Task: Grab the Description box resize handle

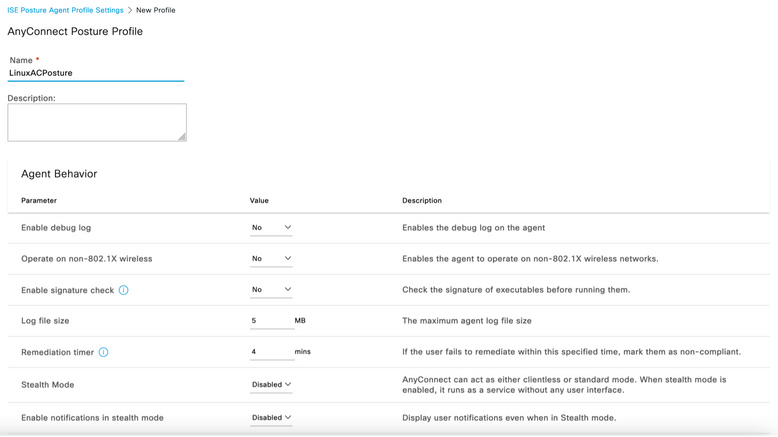Action: point(182,137)
